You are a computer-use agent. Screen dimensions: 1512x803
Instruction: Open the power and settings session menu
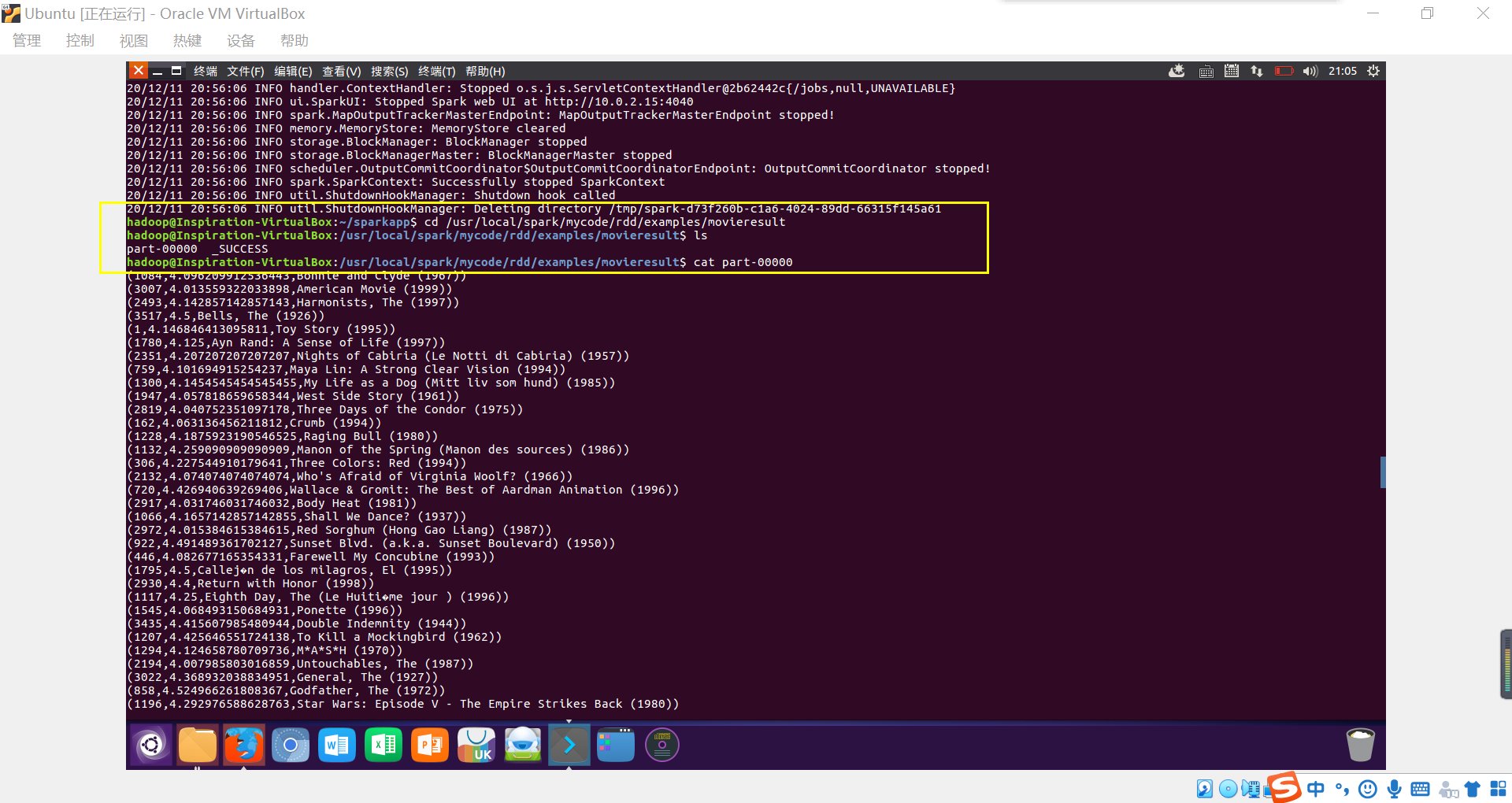click(x=1373, y=71)
